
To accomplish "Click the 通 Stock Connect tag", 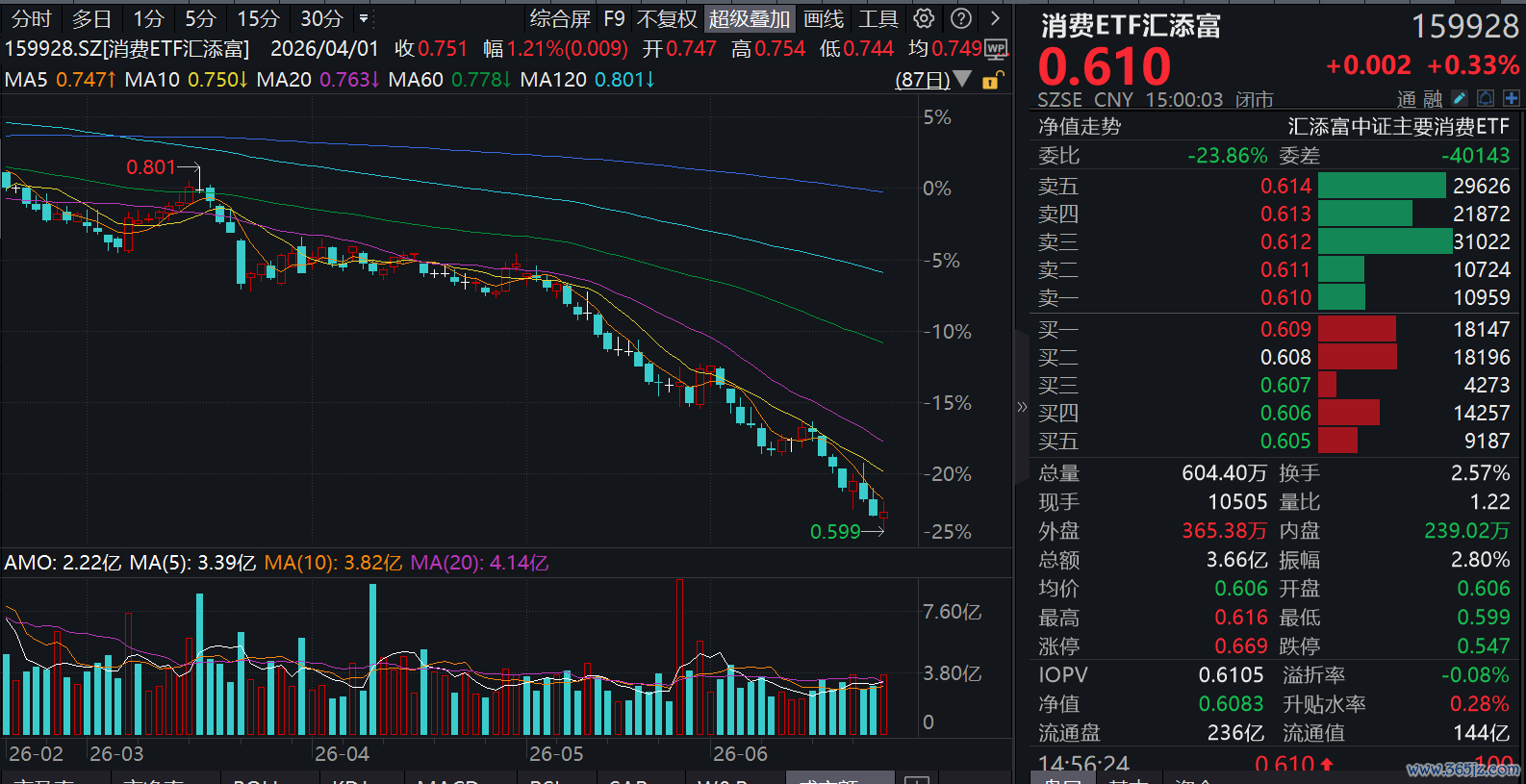I will click(x=1407, y=99).
